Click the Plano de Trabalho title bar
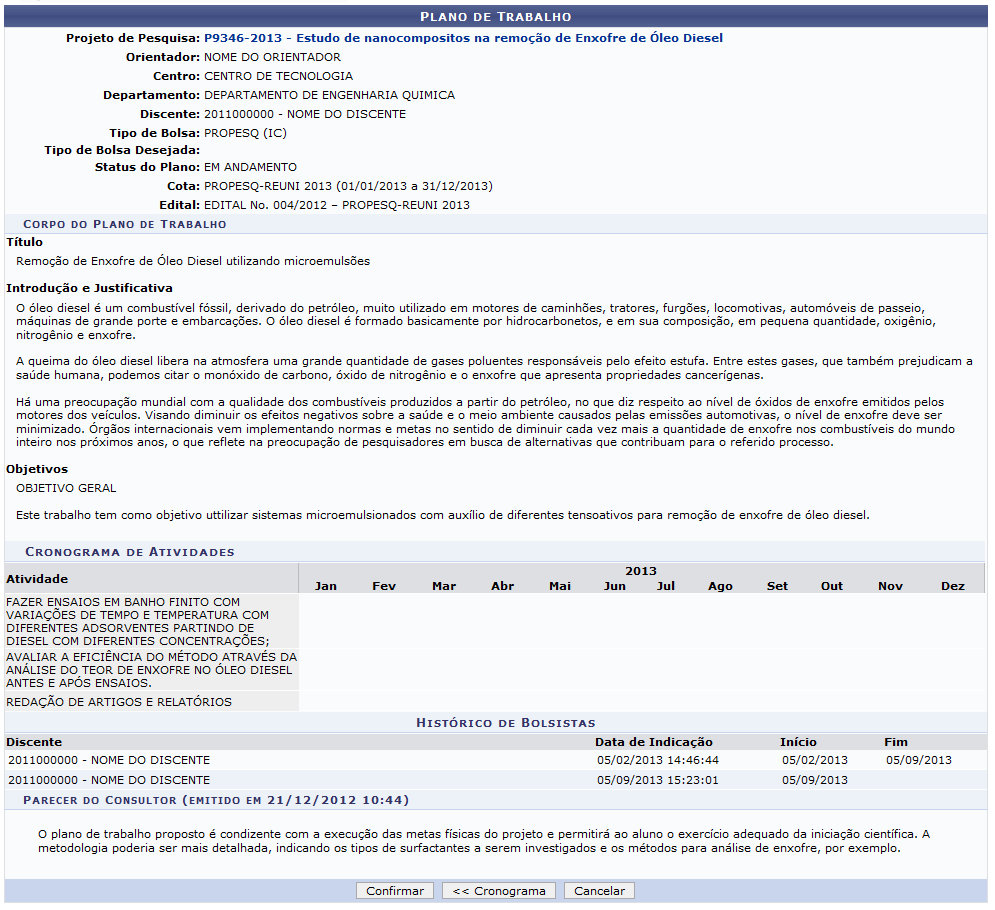The image size is (995, 910). (496, 17)
